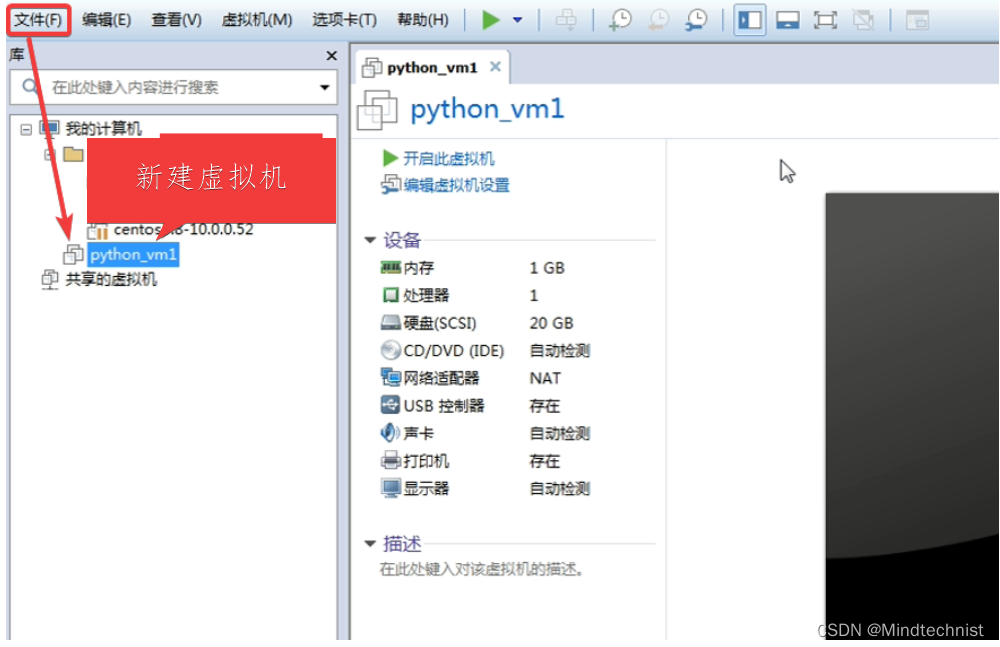Click the 我的计算机 computer icon
1000x647 pixels.
(50, 128)
